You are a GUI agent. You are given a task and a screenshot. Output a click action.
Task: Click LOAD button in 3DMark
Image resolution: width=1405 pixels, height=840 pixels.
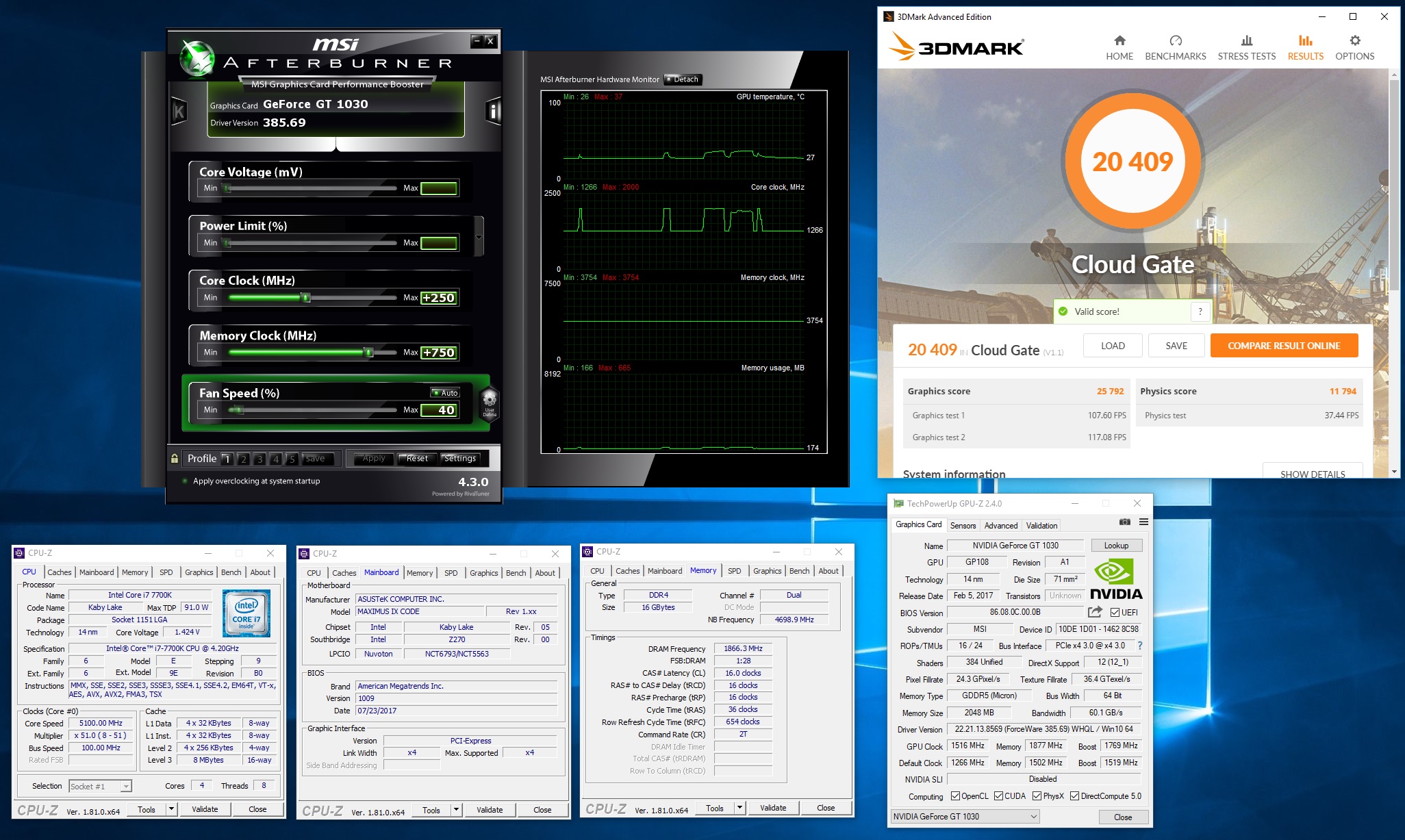click(1113, 346)
